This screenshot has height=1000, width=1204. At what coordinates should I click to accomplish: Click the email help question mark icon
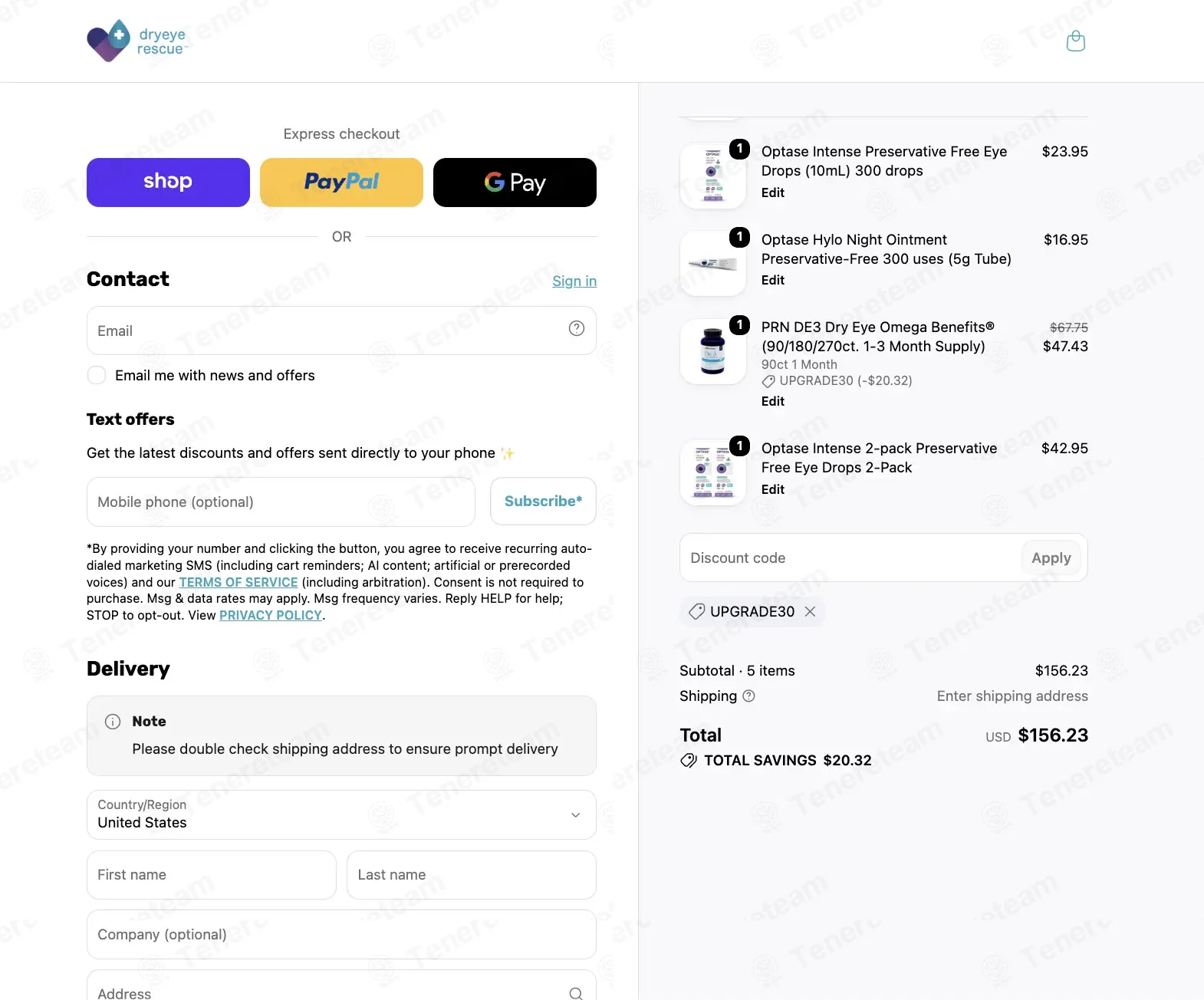576,328
